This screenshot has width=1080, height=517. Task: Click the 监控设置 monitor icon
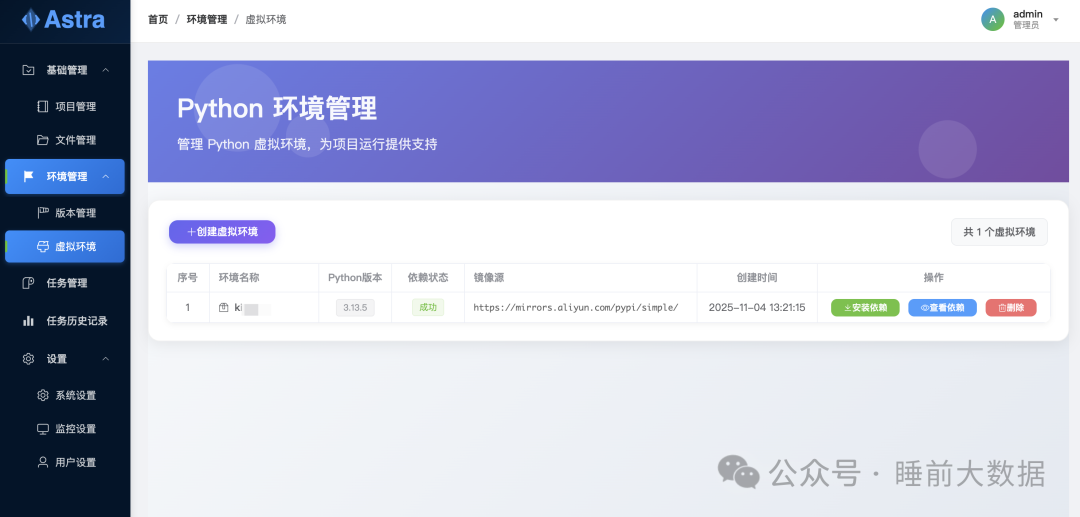pyautogui.click(x=43, y=429)
